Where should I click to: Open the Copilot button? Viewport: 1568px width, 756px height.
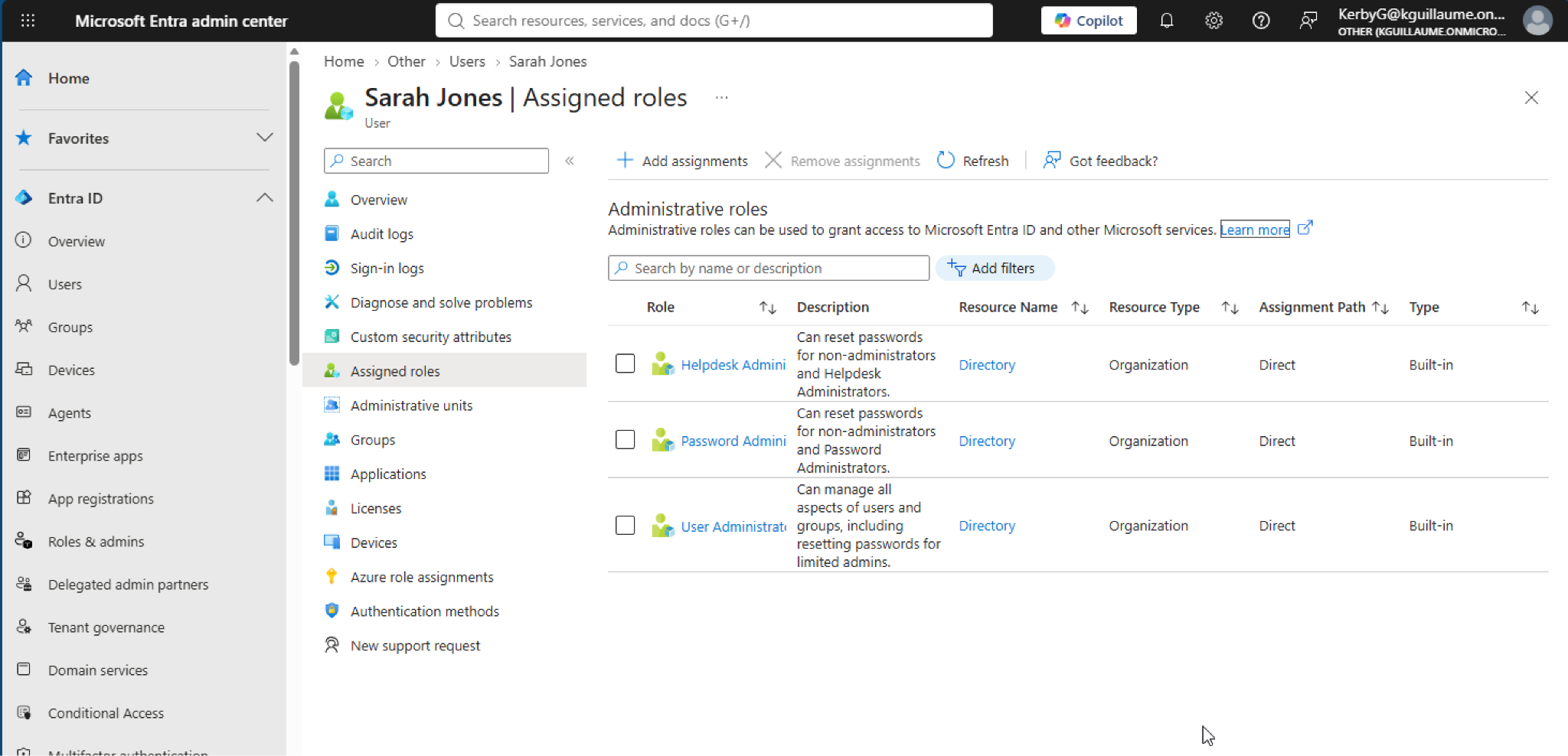coord(1089,21)
